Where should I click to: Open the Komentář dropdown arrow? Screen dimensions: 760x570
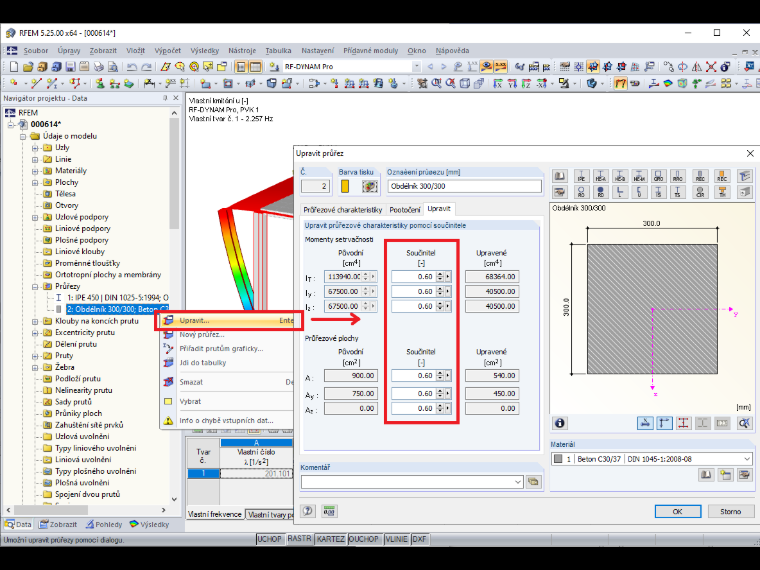pos(518,482)
